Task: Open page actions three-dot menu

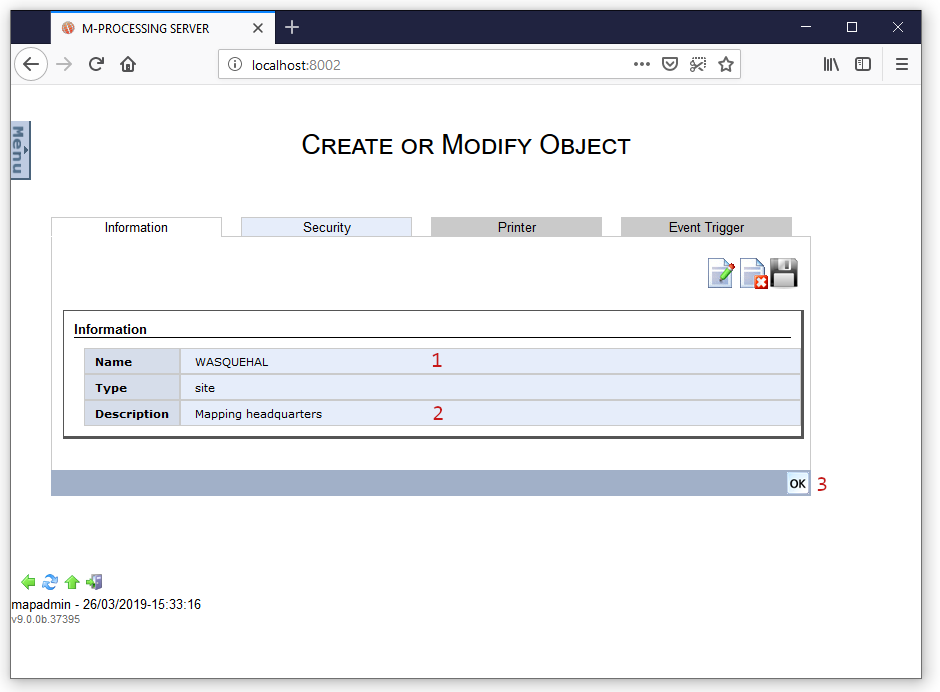Action: 642,65
